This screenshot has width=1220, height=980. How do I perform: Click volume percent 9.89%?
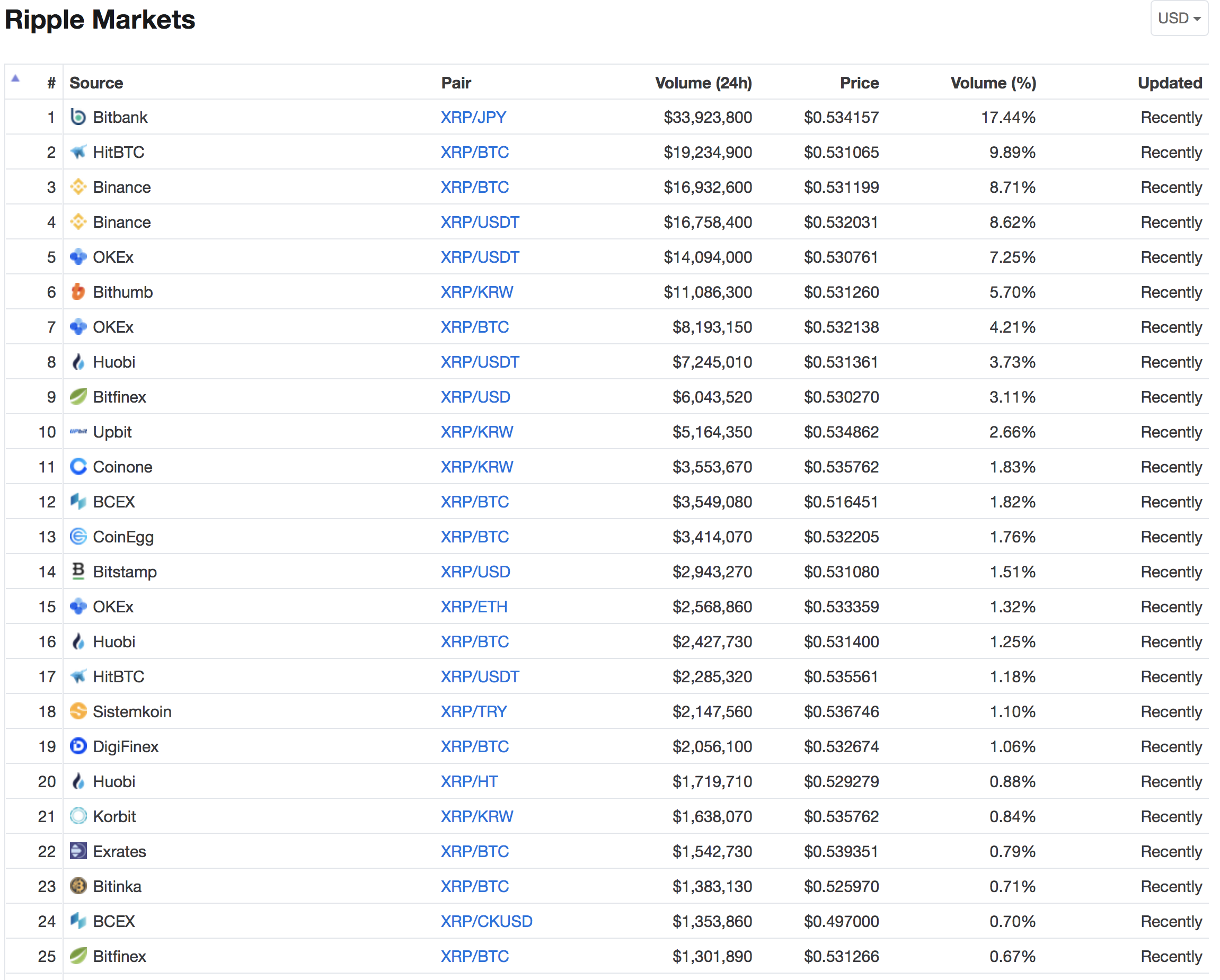tap(1012, 152)
